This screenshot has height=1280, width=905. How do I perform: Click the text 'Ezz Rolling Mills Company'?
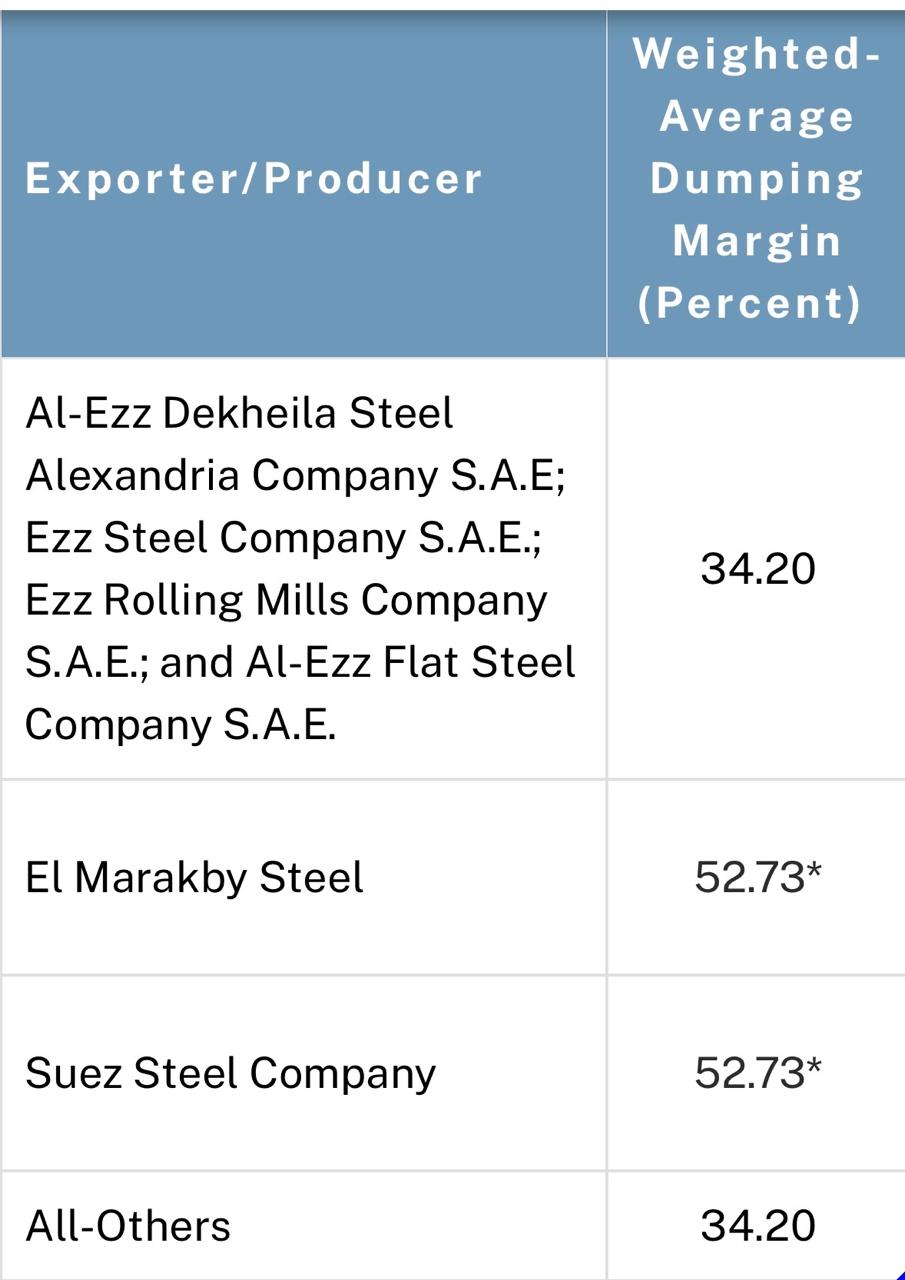pyautogui.click(x=286, y=600)
